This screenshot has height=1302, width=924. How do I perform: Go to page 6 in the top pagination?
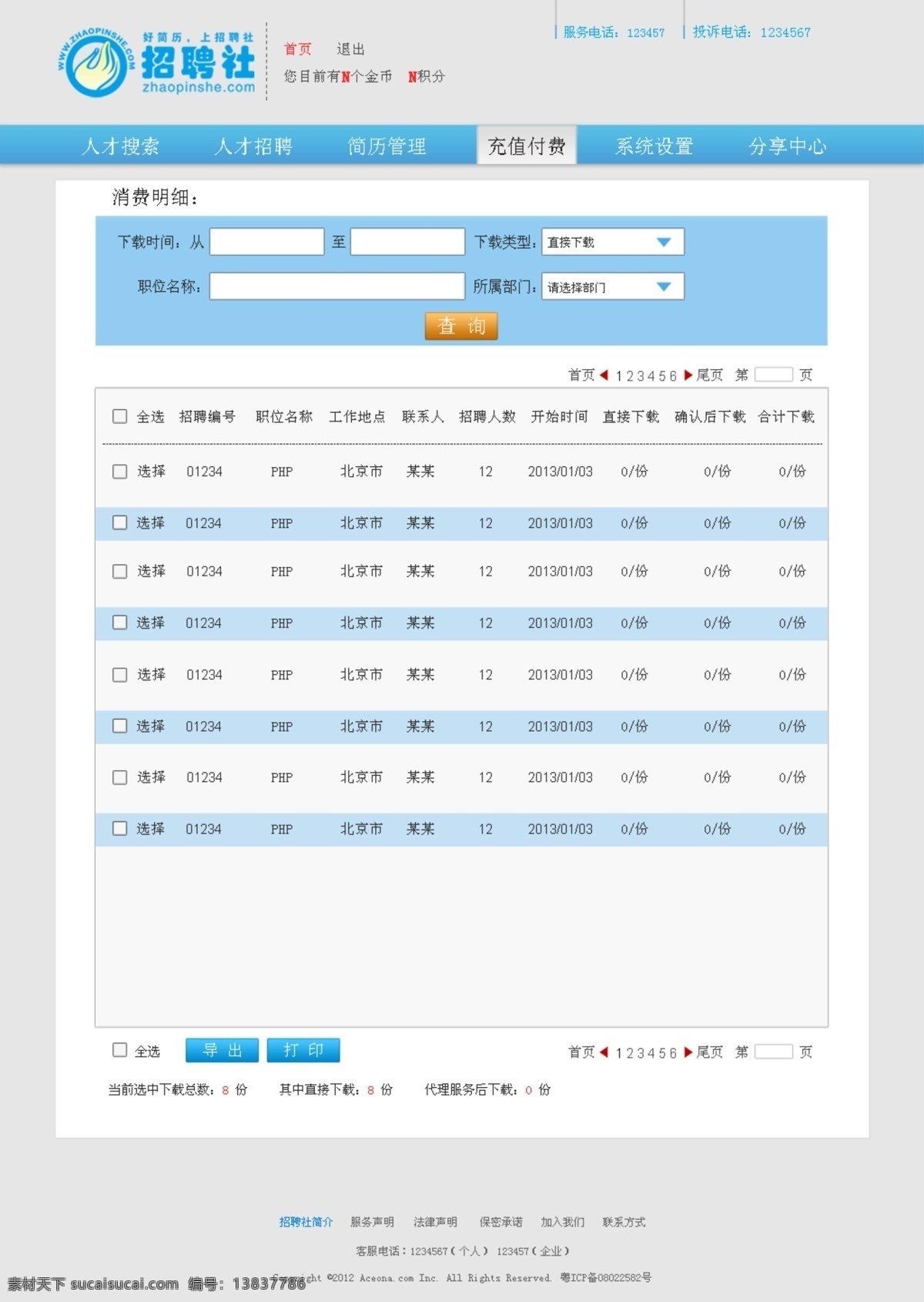pyautogui.click(x=672, y=376)
